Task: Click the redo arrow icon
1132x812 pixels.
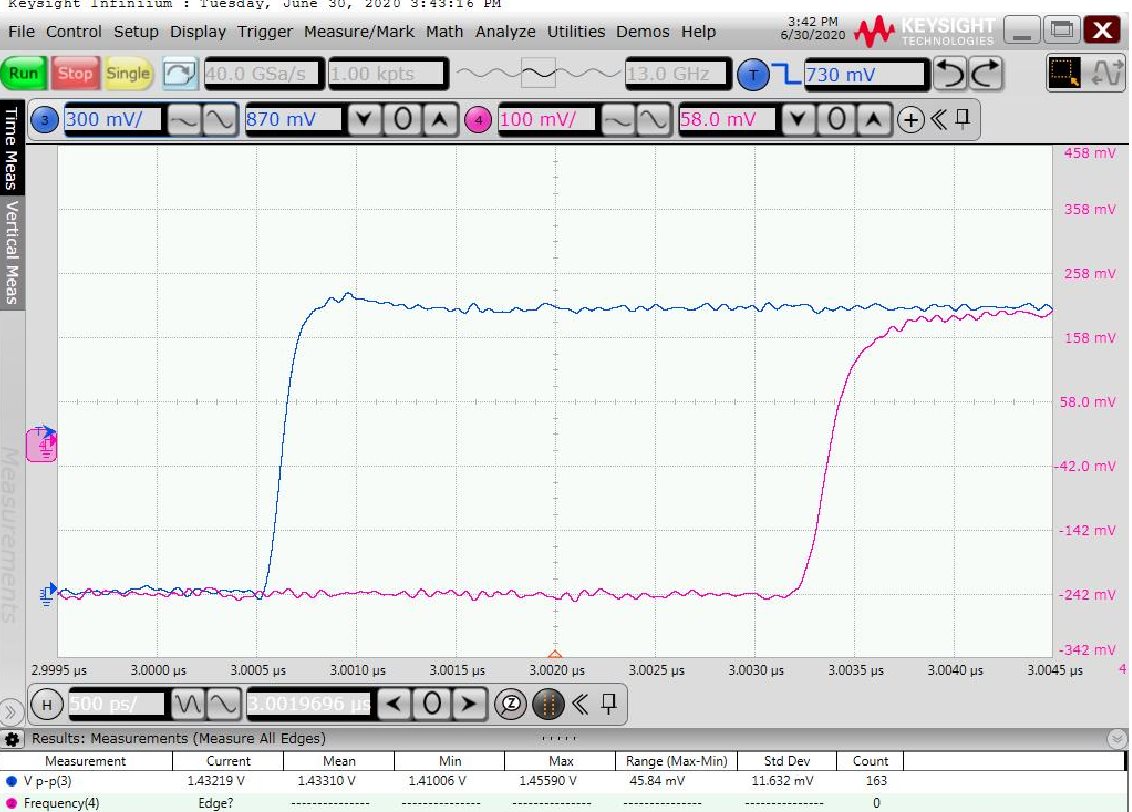Action: pos(985,74)
